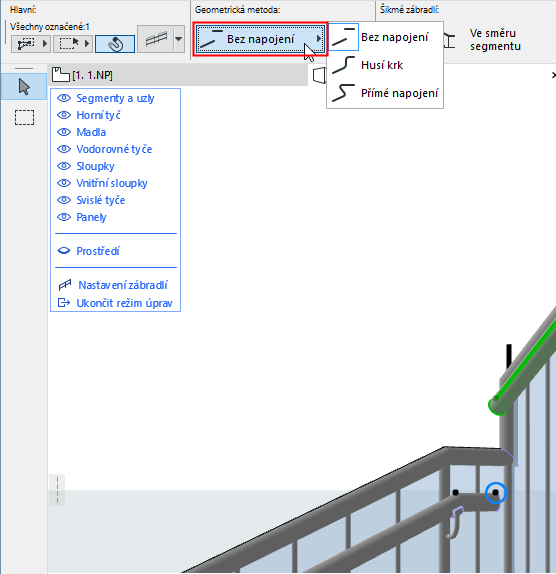
Task: Toggle the eye icon for Sloupky
Action: tap(64, 166)
